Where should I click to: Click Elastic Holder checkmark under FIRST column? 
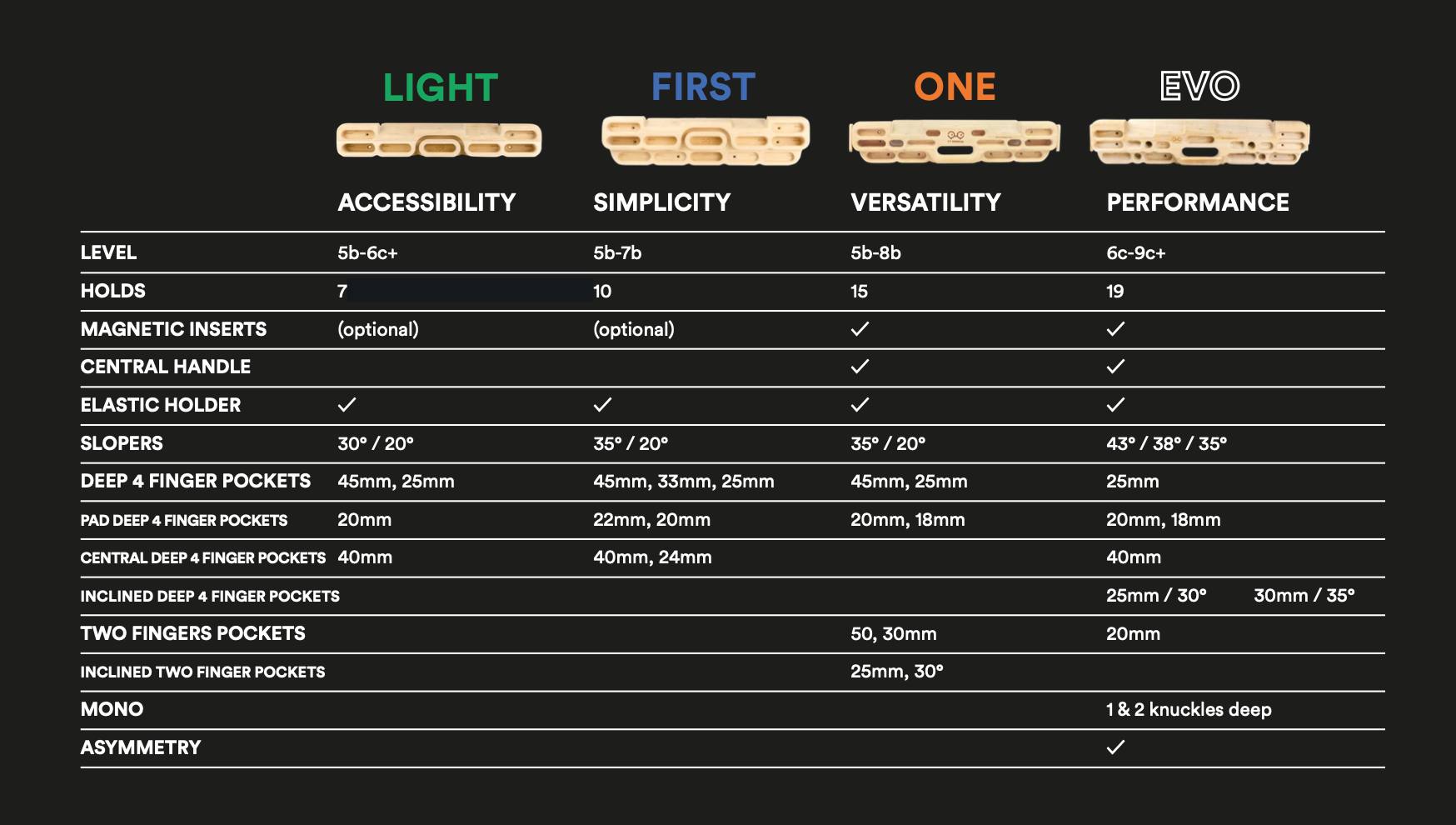coord(602,404)
